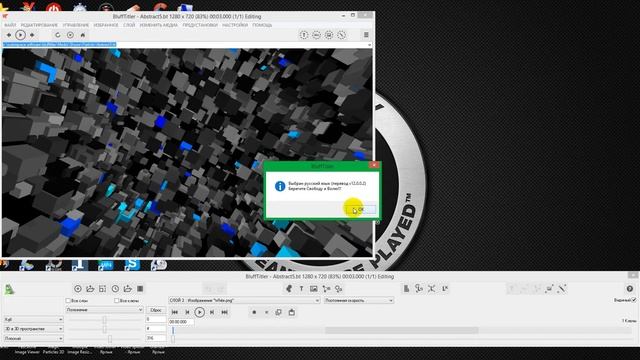This screenshot has width=640, height=360.
Task: Open the hamburger menu icon at toolbar right
Action: [x=366, y=35]
